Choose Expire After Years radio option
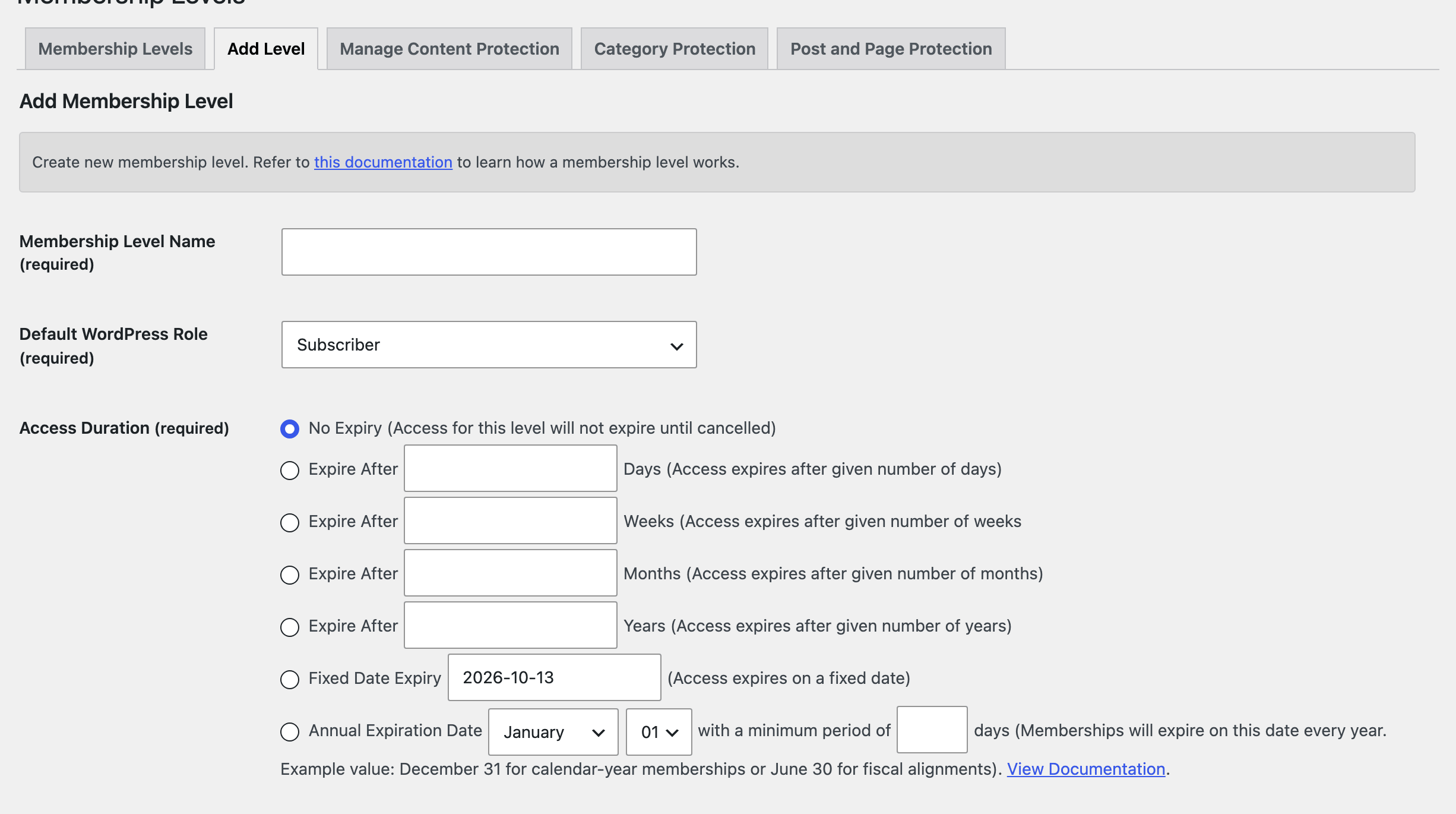 pyautogui.click(x=290, y=627)
